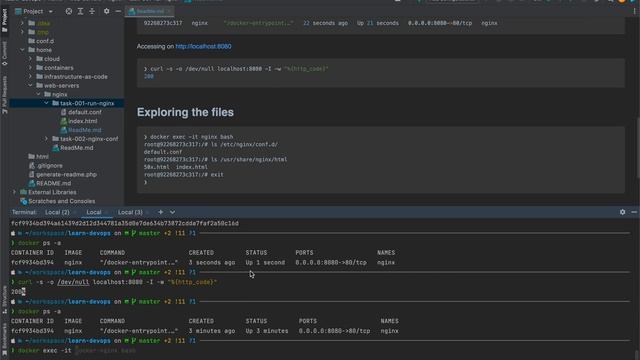Click the Select Opened File locate icon

(x=69, y=11)
